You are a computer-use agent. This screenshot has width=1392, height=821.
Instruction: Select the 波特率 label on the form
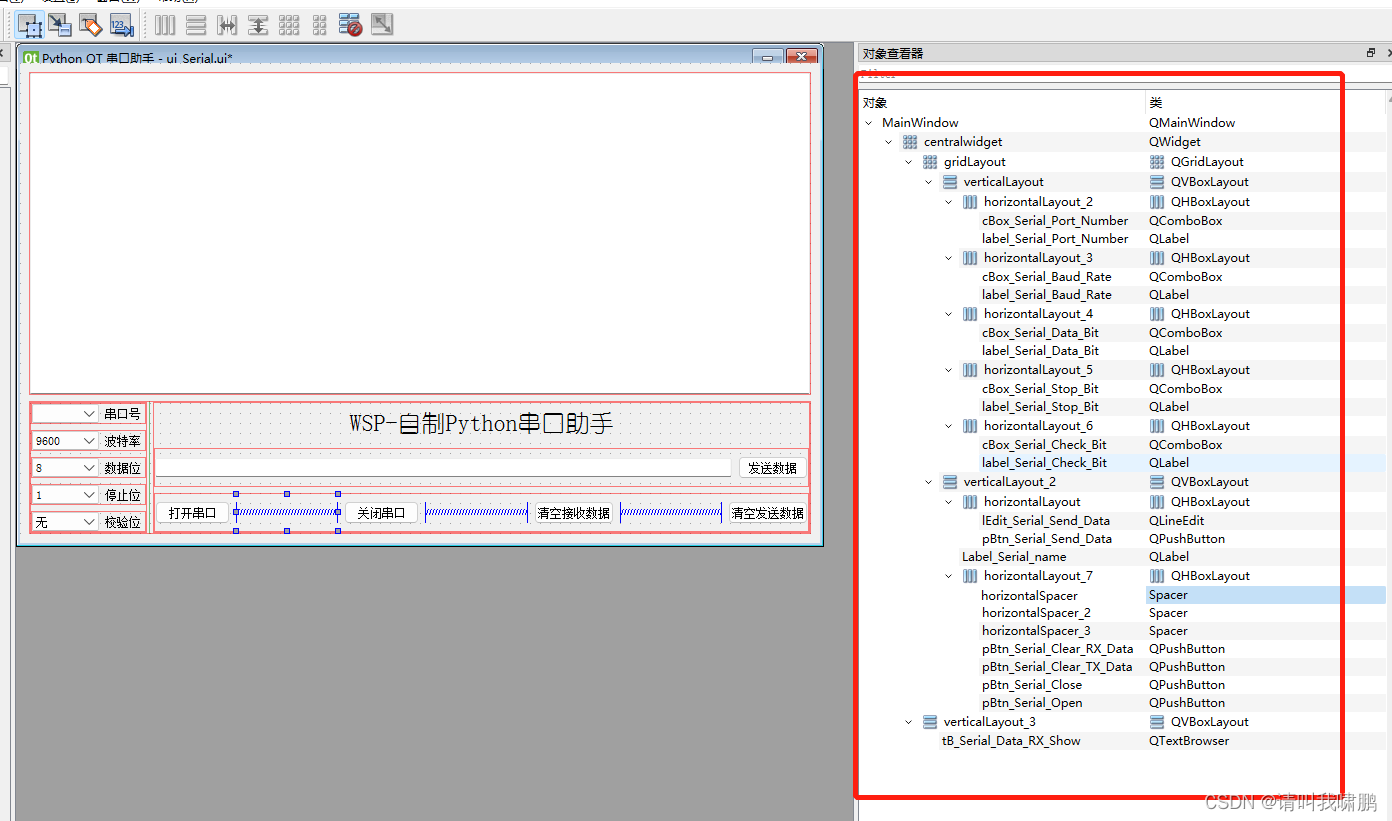coord(123,441)
